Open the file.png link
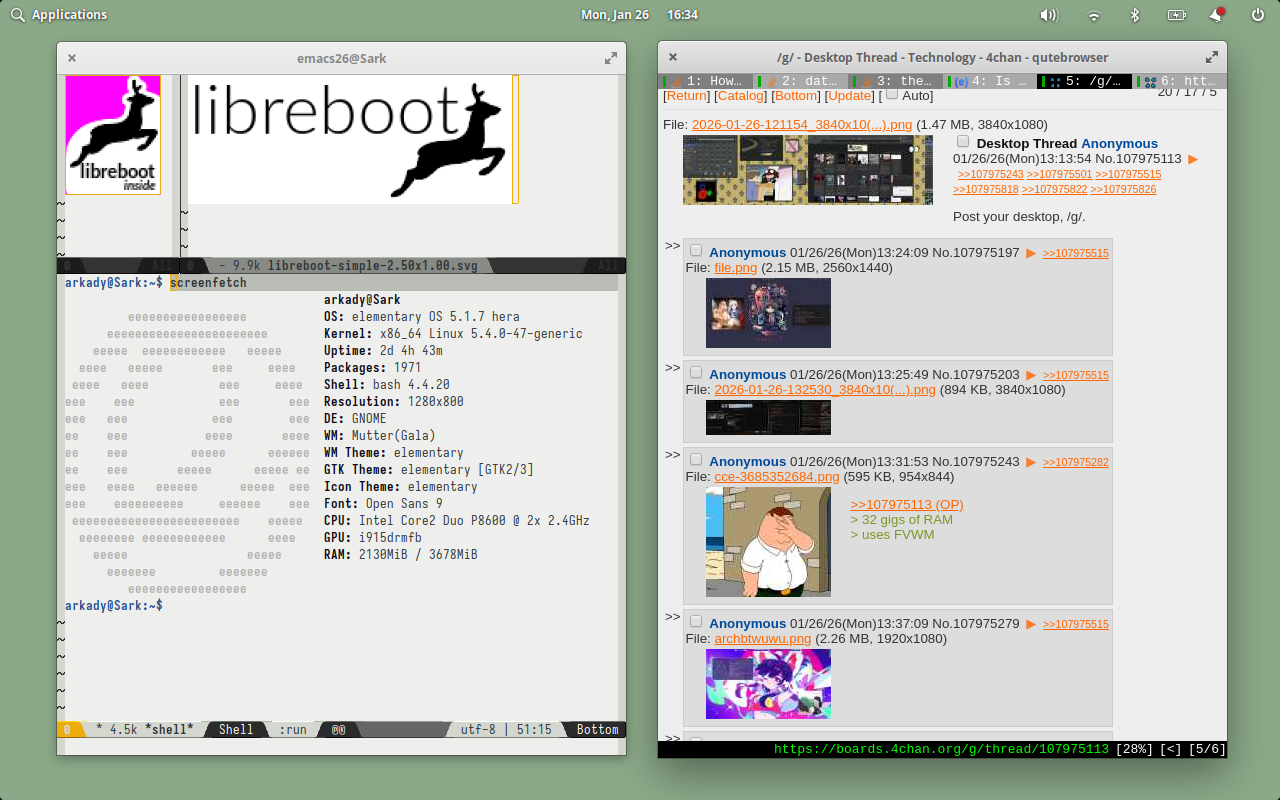Image resolution: width=1280 pixels, height=800 pixels. pos(736,268)
